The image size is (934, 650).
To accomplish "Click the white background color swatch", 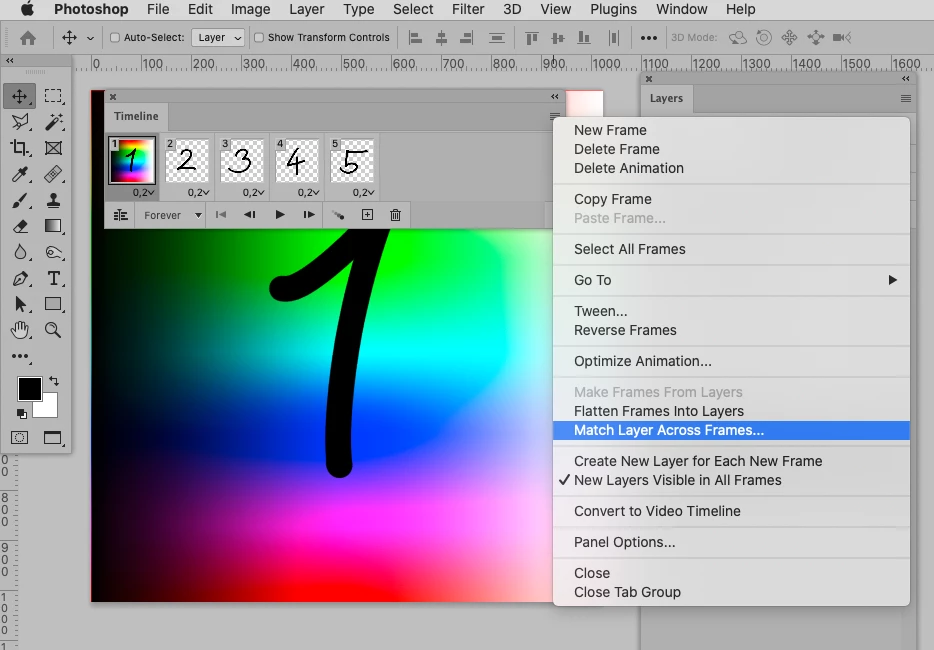I will click(x=49, y=408).
